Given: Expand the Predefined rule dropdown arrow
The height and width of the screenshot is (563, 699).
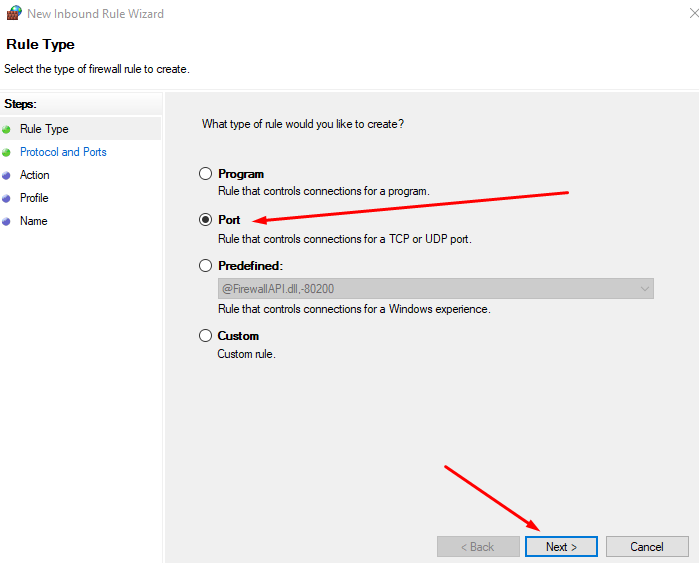Looking at the screenshot, I should 644,289.
